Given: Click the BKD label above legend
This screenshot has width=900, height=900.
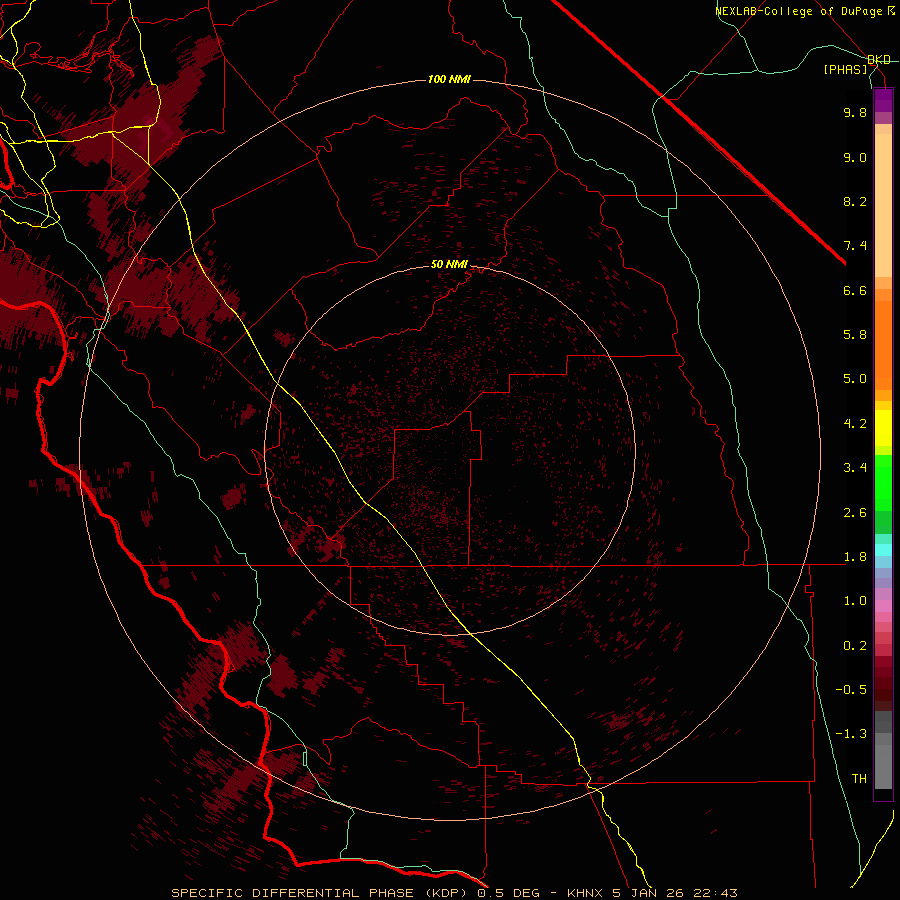Looking at the screenshot, I should (879, 60).
